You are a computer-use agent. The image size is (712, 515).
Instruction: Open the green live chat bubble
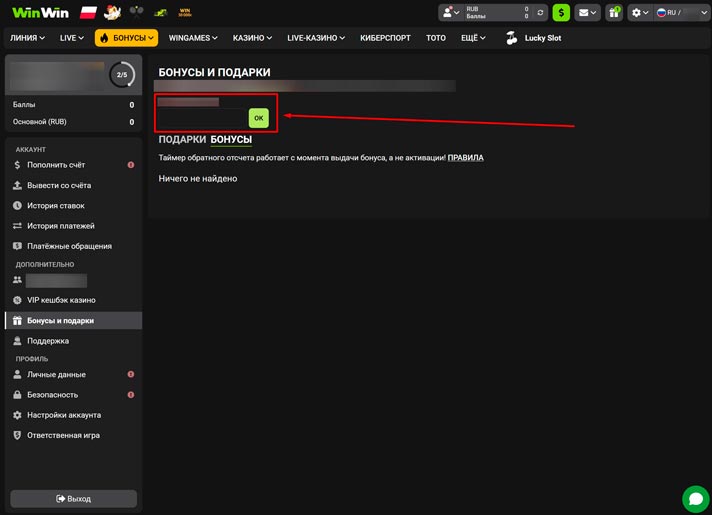pos(696,499)
